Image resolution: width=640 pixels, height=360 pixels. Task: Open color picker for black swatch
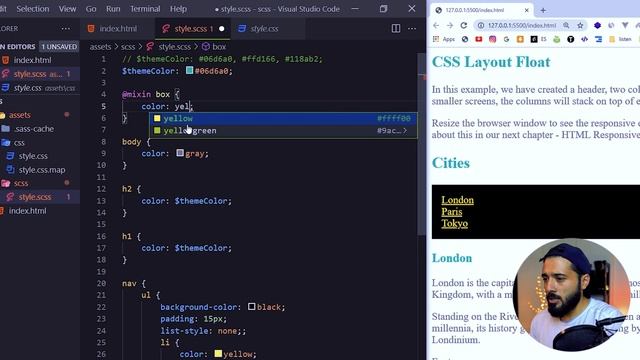point(251,306)
